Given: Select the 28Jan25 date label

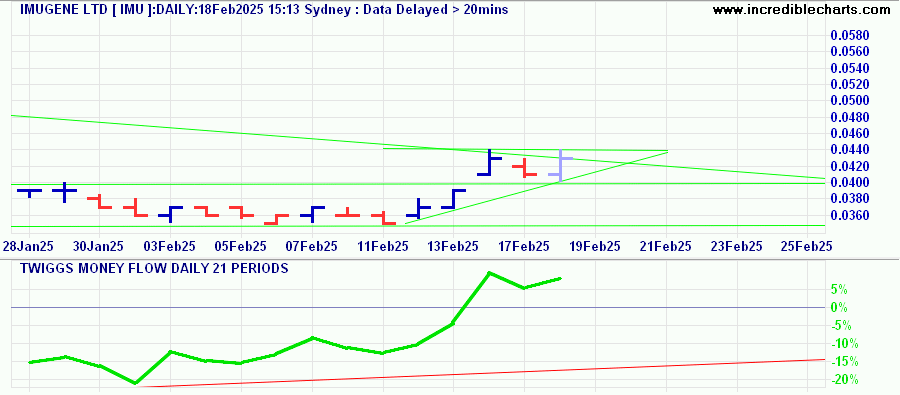Looking at the screenshot, I should [28, 246].
